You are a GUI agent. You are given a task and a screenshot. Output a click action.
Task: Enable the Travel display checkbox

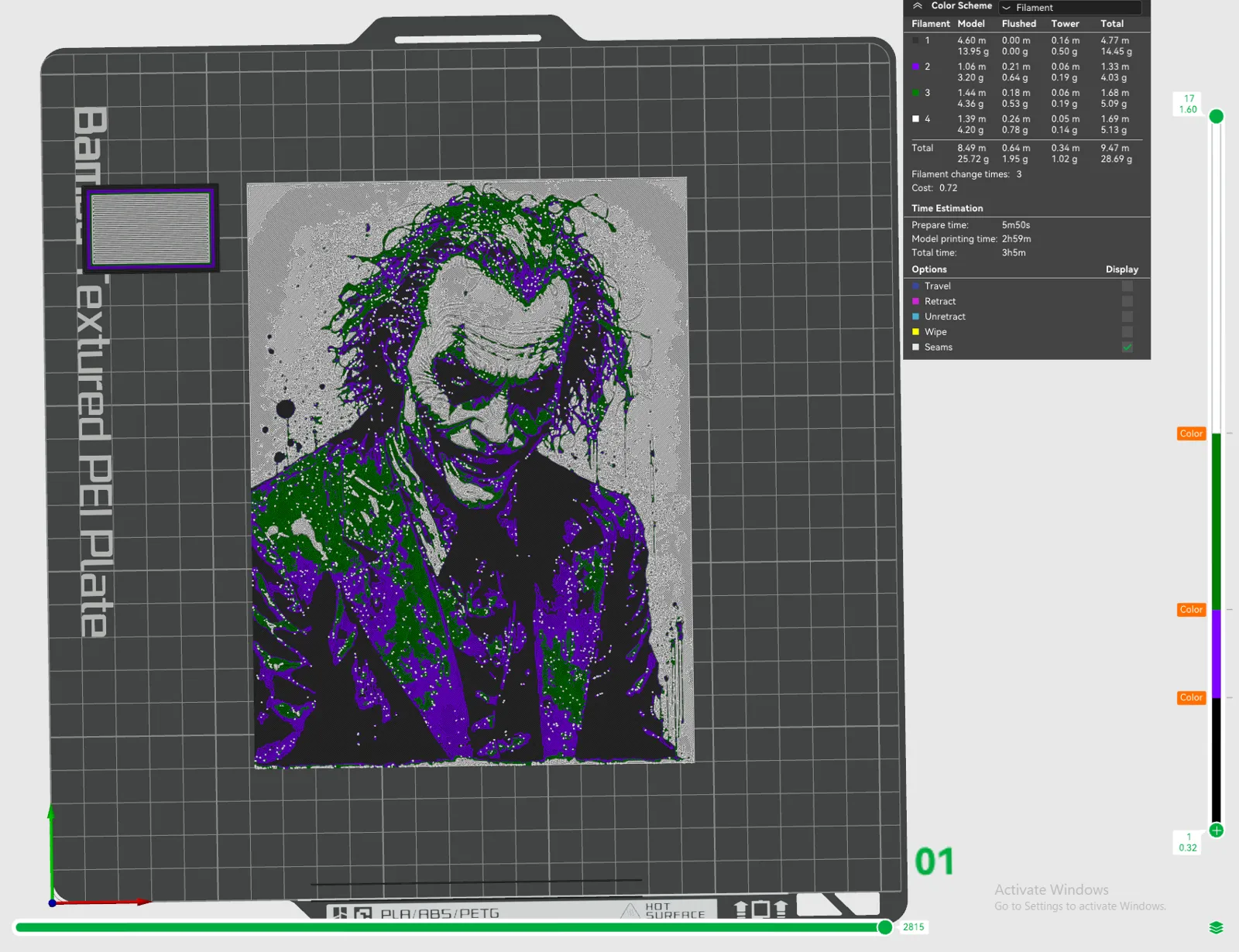[1127, 286]
